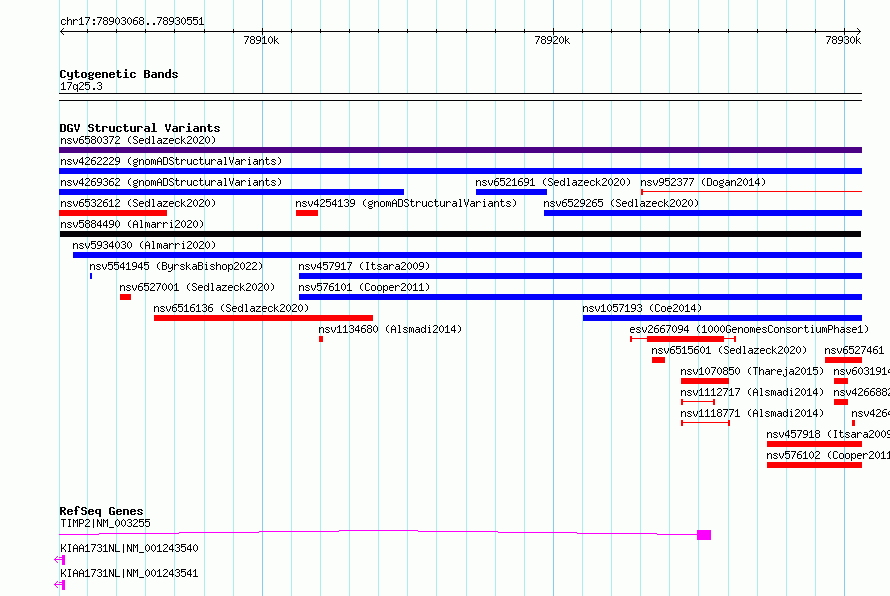Click the blue nsv6521691 variant bar
This screenshot has width=890, height=596.
pyautogui.click(x=511, y=192)
